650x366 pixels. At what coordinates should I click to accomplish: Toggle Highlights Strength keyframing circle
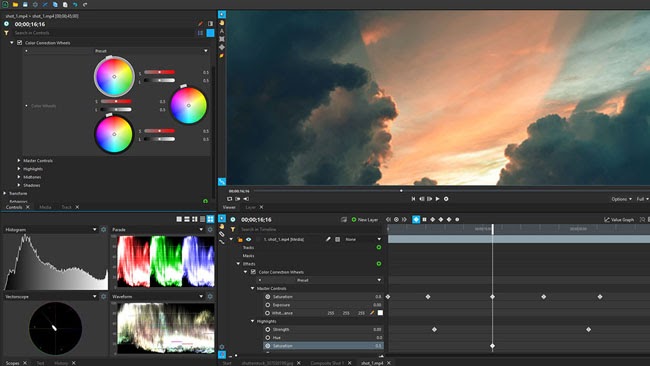pos(268,330)
